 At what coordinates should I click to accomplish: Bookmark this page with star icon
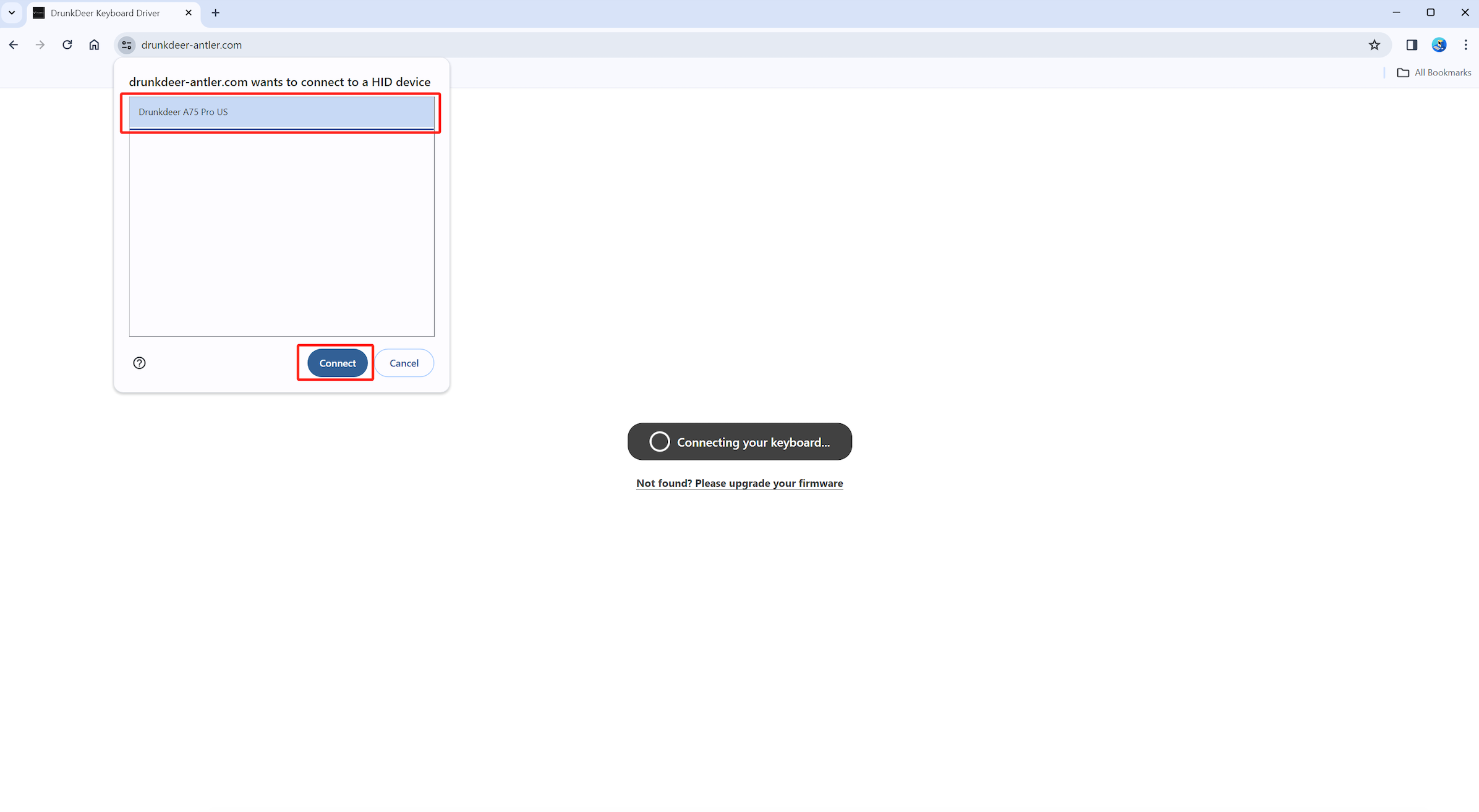(x=1374, y=44)
